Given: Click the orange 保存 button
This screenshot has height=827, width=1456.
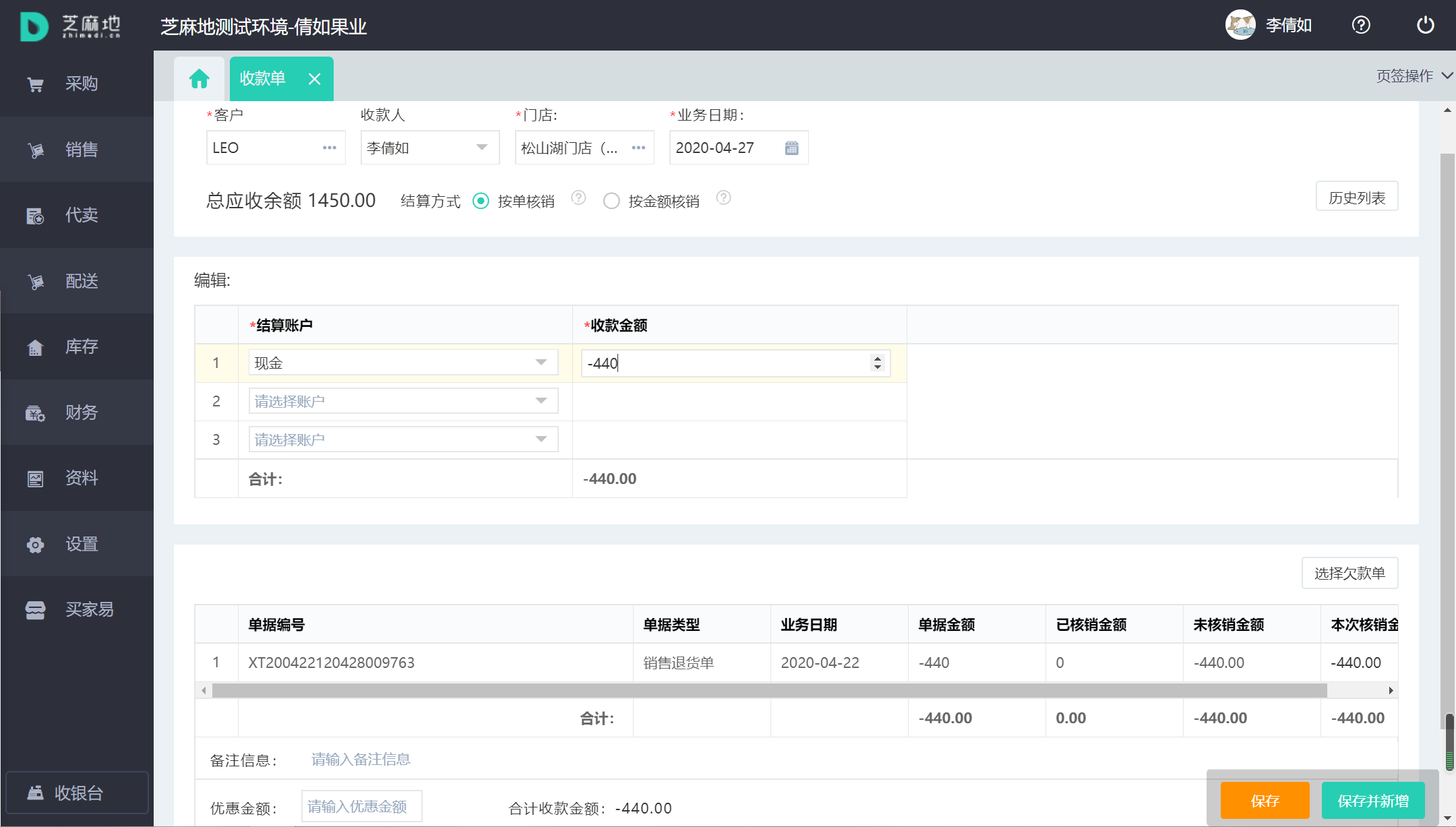Looking at the screenshot, I should click(1264, 800).
